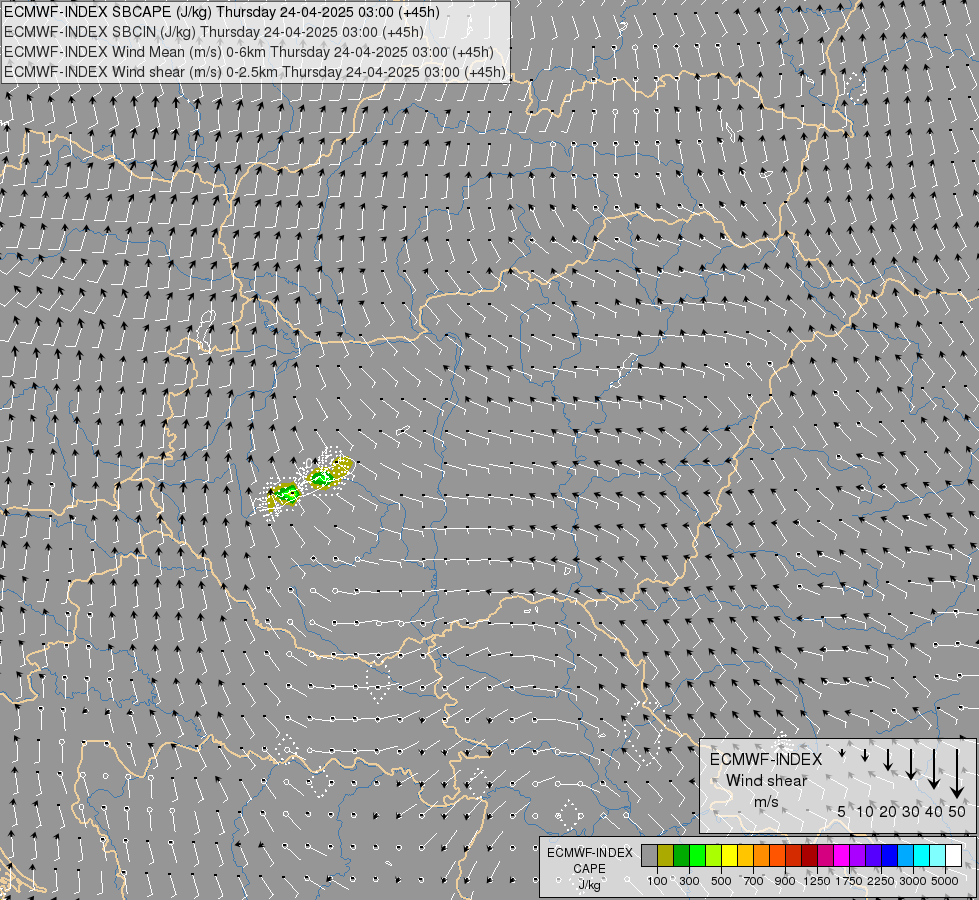Click the 'CAPE' label in color legend

point(589,869)
